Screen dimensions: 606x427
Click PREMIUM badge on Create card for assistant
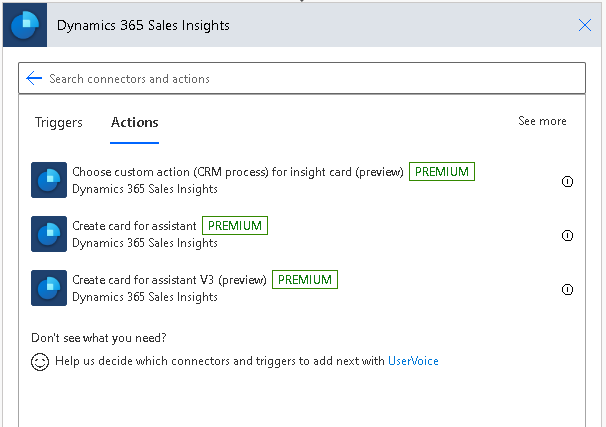235,226
